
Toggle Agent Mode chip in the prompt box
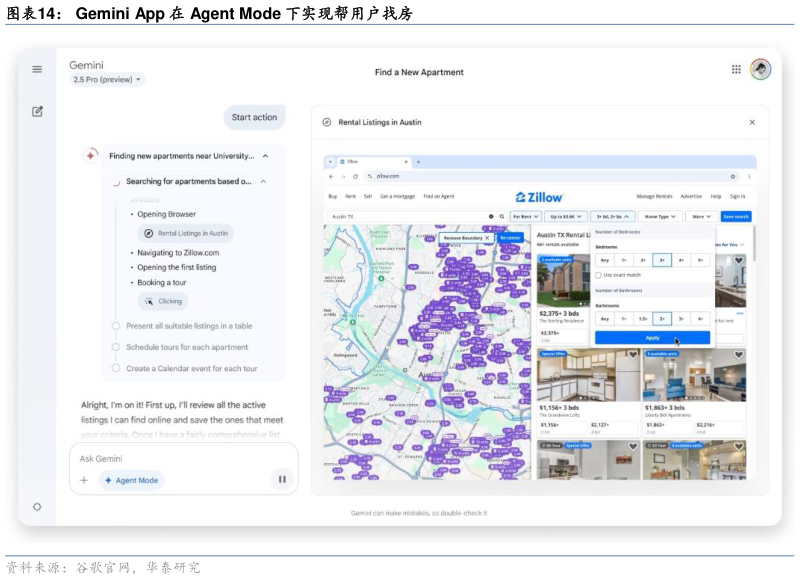coord(132,480)
